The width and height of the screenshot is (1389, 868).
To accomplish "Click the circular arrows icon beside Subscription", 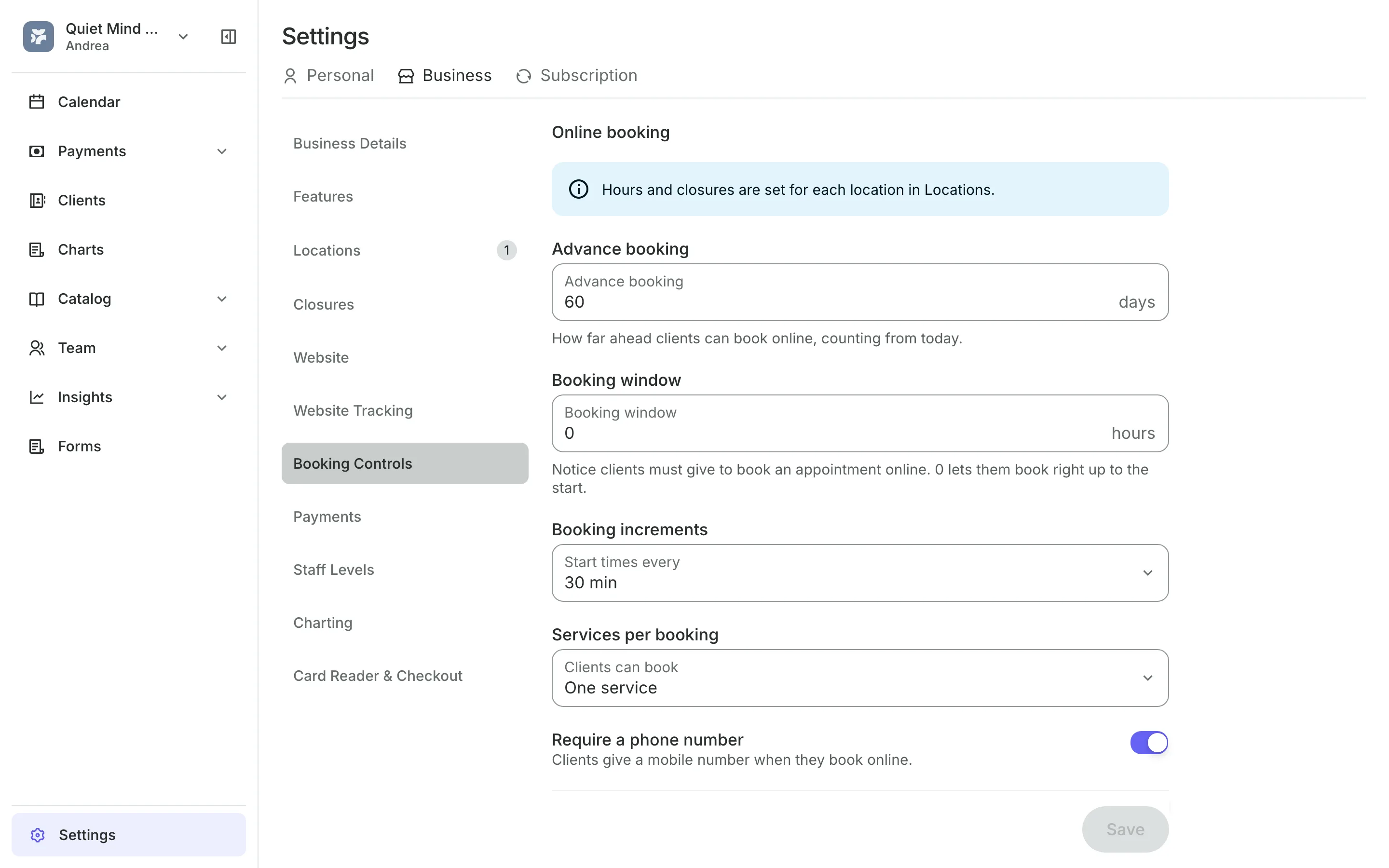I will (x=523, y=76).
